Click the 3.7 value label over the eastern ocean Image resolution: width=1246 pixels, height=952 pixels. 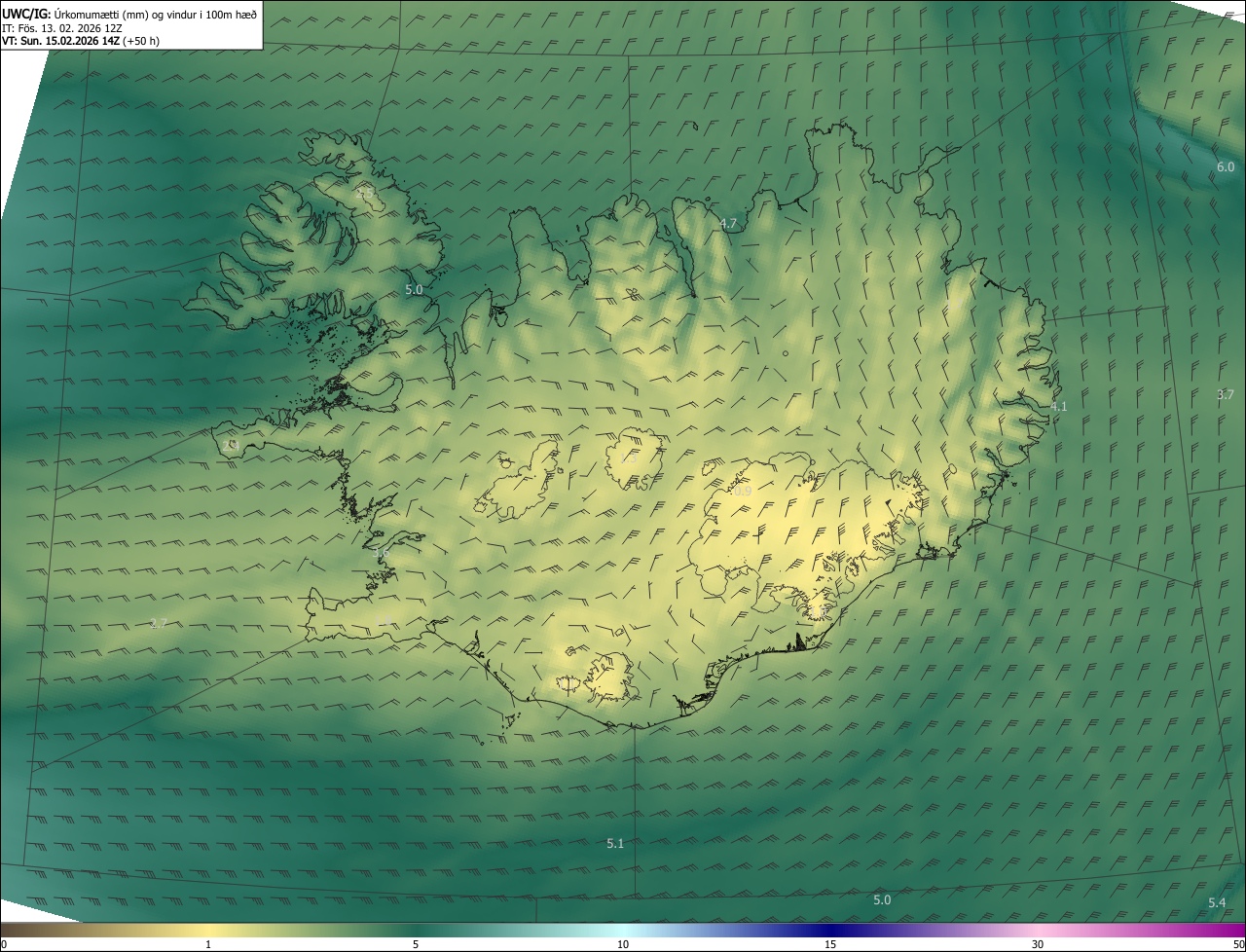pos(1226,394)
